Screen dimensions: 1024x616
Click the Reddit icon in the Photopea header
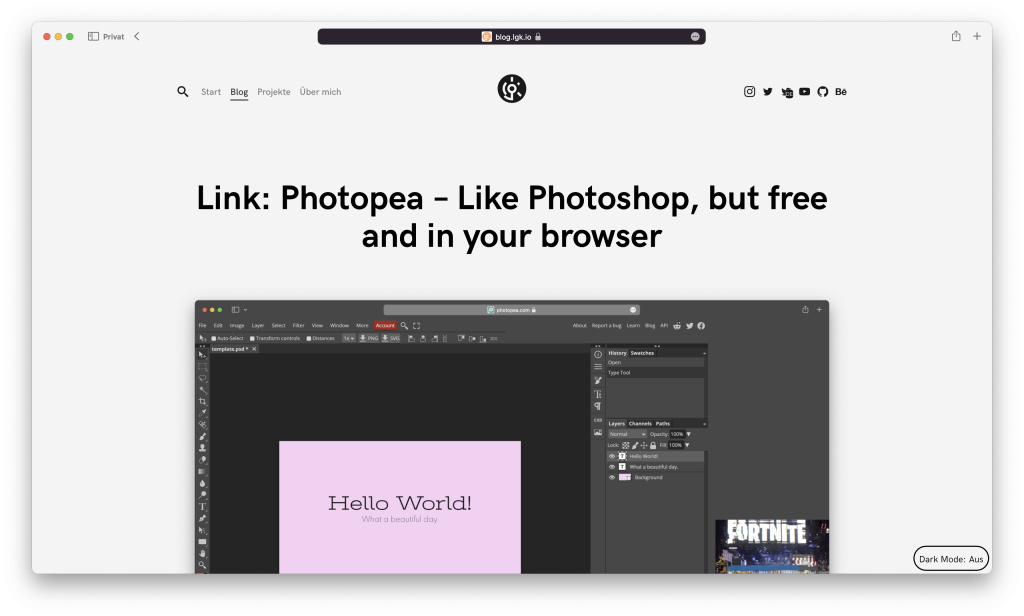677,325
